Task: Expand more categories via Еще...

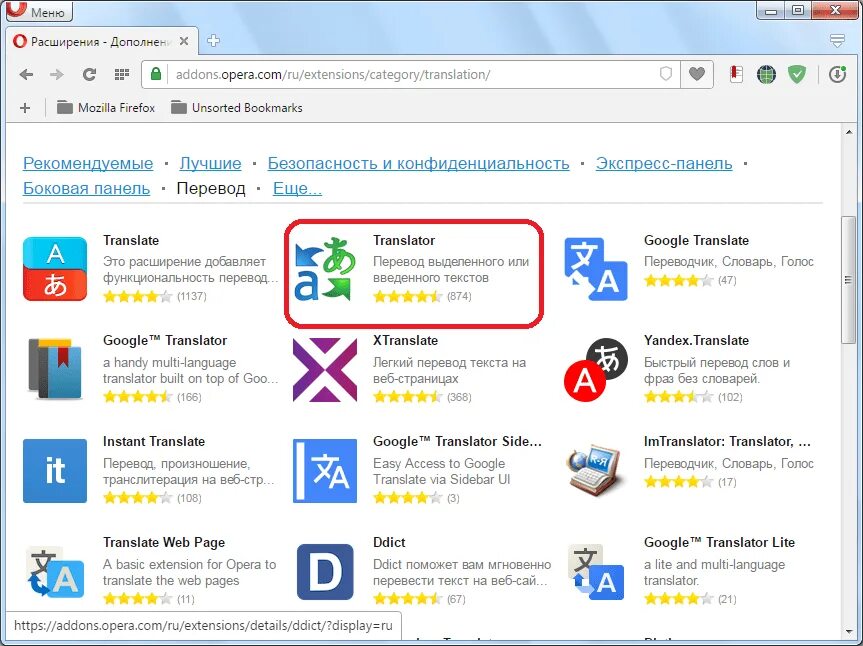Action: point(297,188)
